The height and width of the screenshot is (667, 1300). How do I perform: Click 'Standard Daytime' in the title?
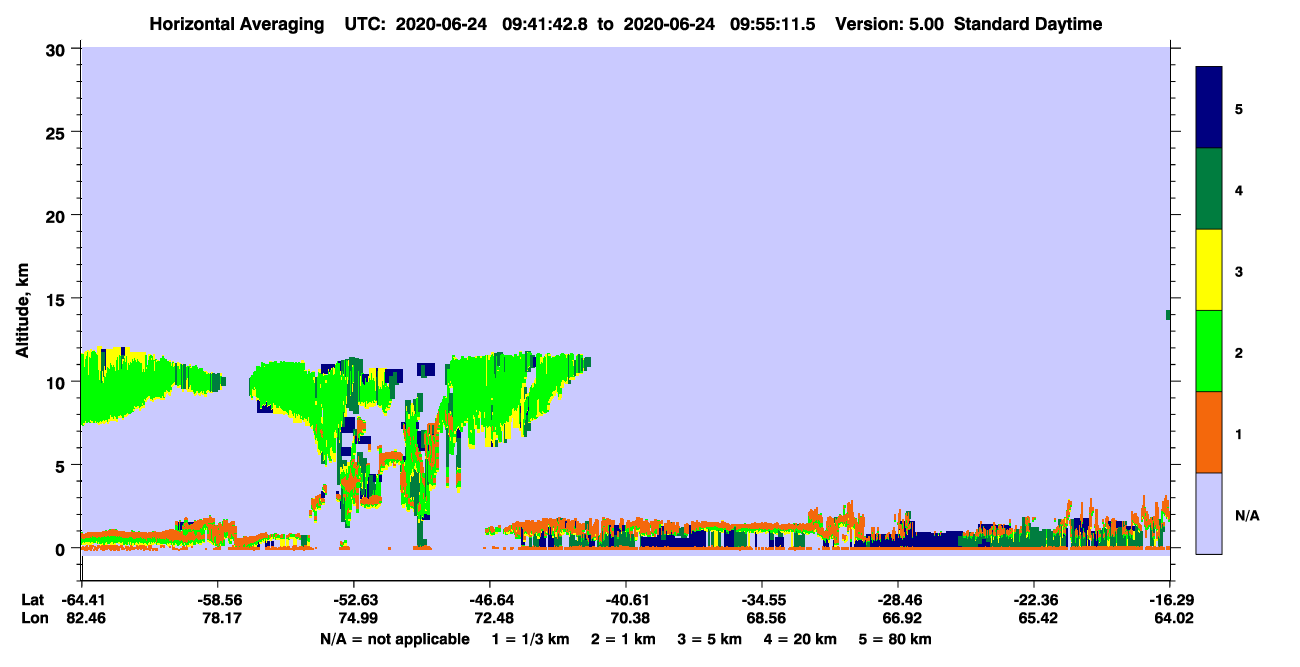pos(1027,24)
